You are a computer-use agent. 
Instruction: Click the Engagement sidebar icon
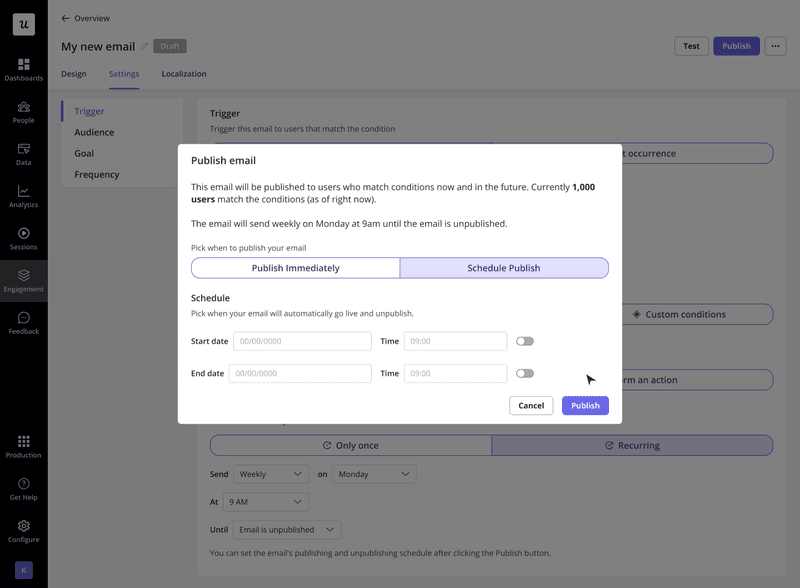coord(23,280)
